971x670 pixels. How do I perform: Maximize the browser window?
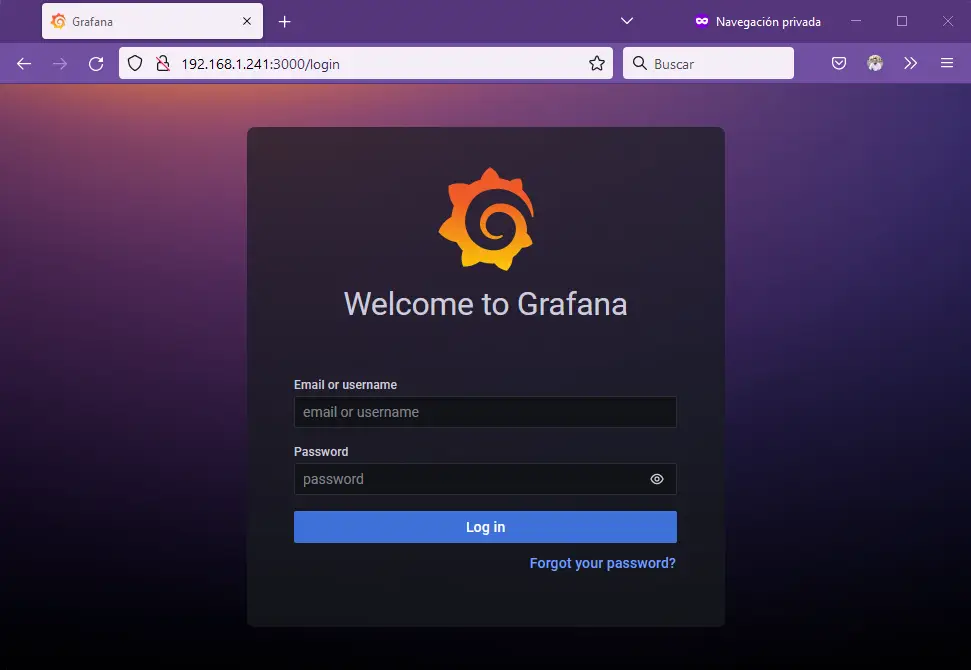click(x=902, y=21)
